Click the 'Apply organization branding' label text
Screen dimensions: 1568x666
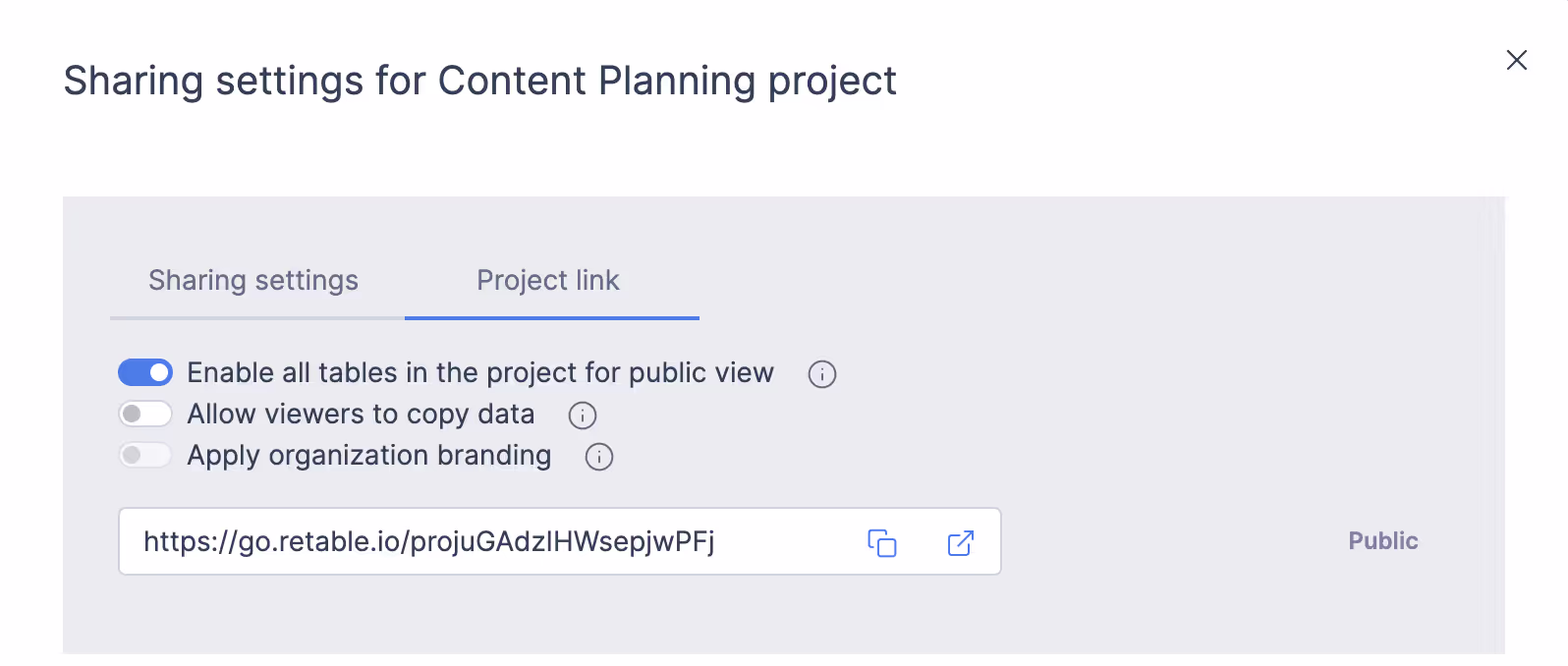369,456
